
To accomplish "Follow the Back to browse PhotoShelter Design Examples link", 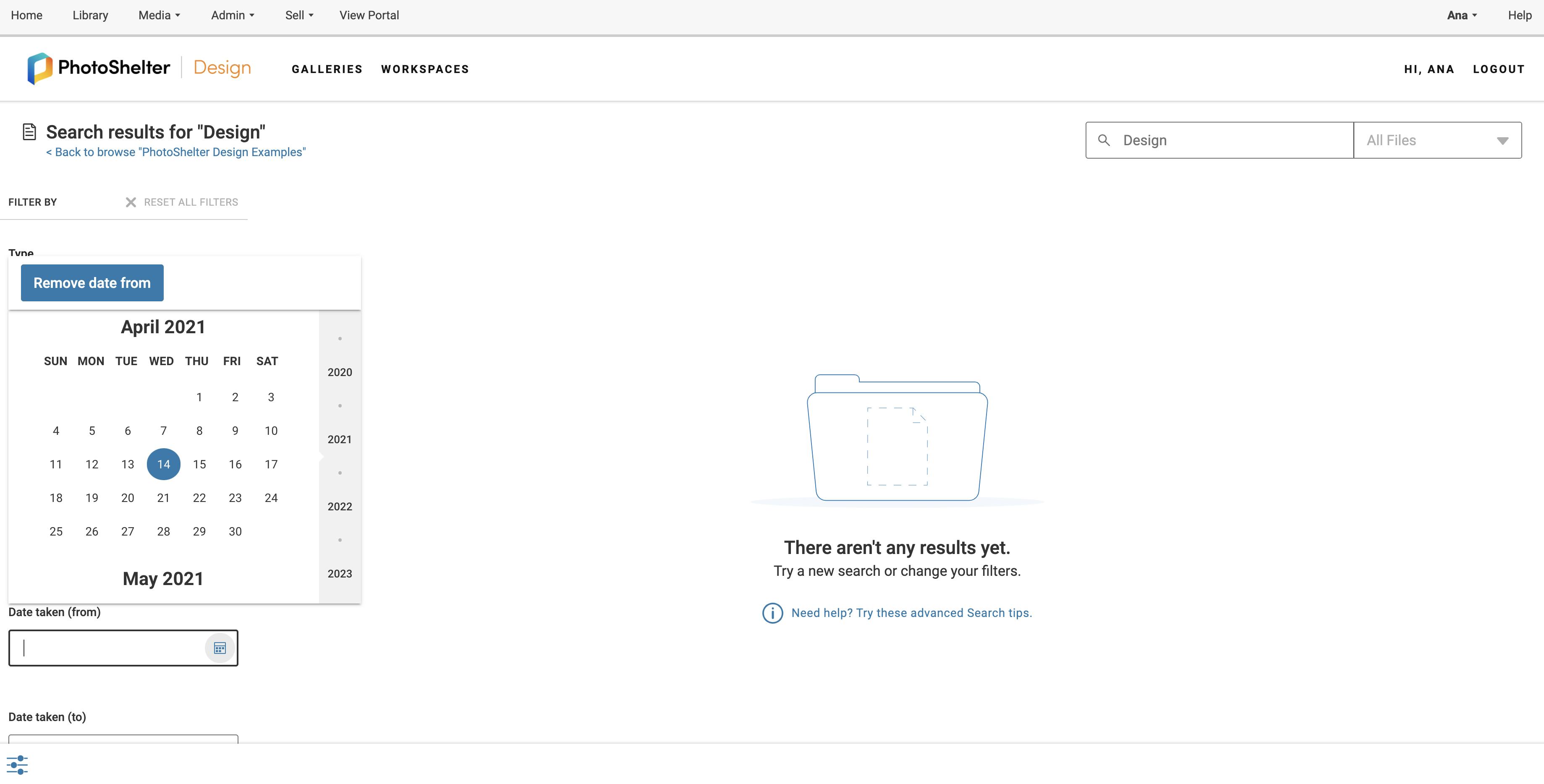I will tap(175, 152).
